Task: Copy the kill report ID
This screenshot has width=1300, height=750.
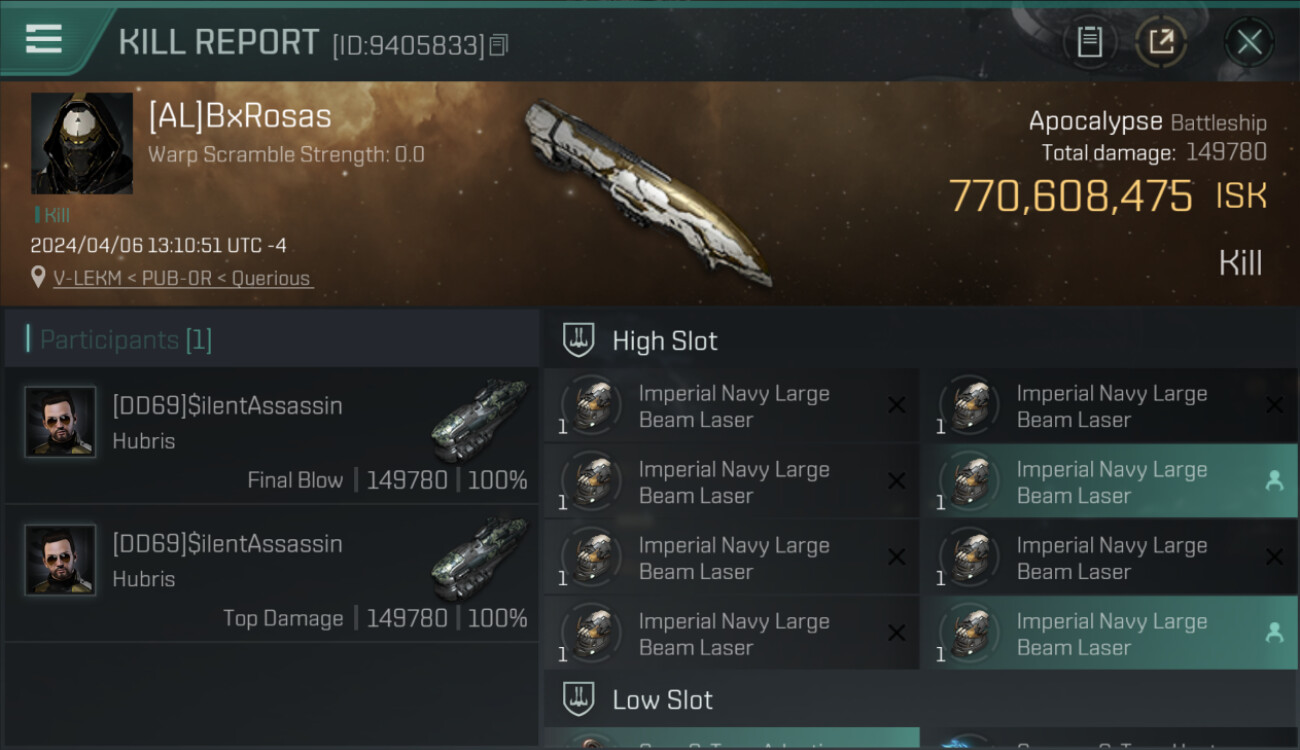Action: (499, 45)
